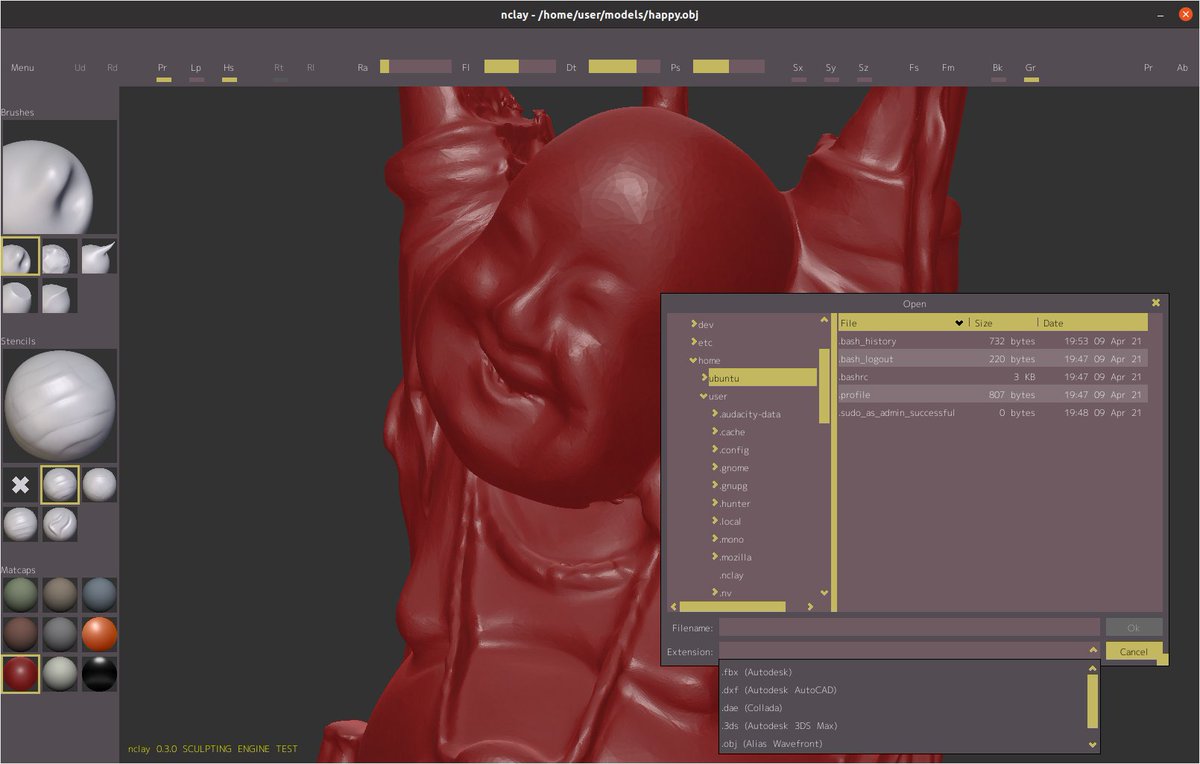Screen dimensions: 1200x764
Task: Open the Menu in top toolbar
Action: 22,68
